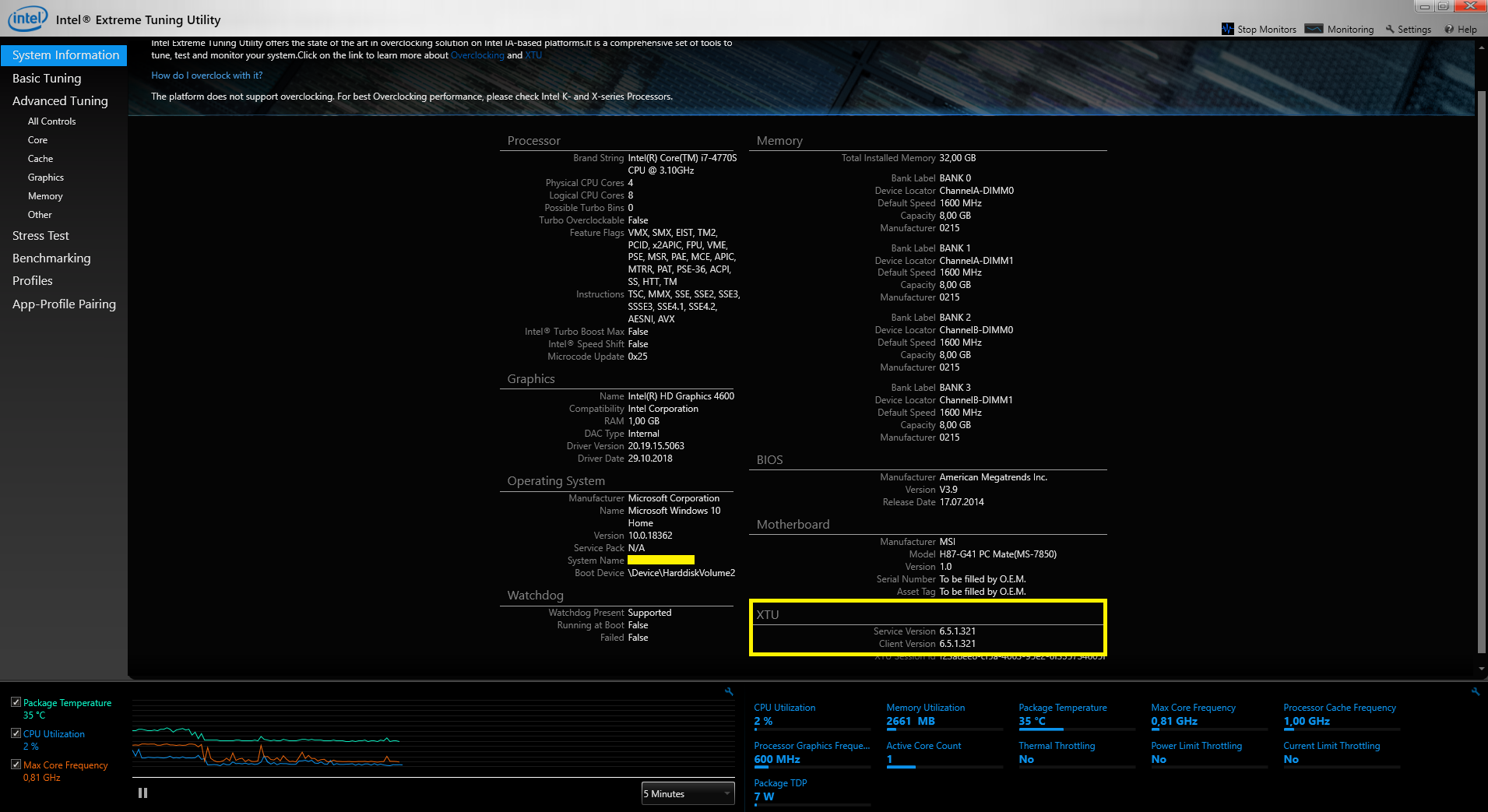
Task: Select the System Information sidebar tab
Action: (x=65, y=54)
